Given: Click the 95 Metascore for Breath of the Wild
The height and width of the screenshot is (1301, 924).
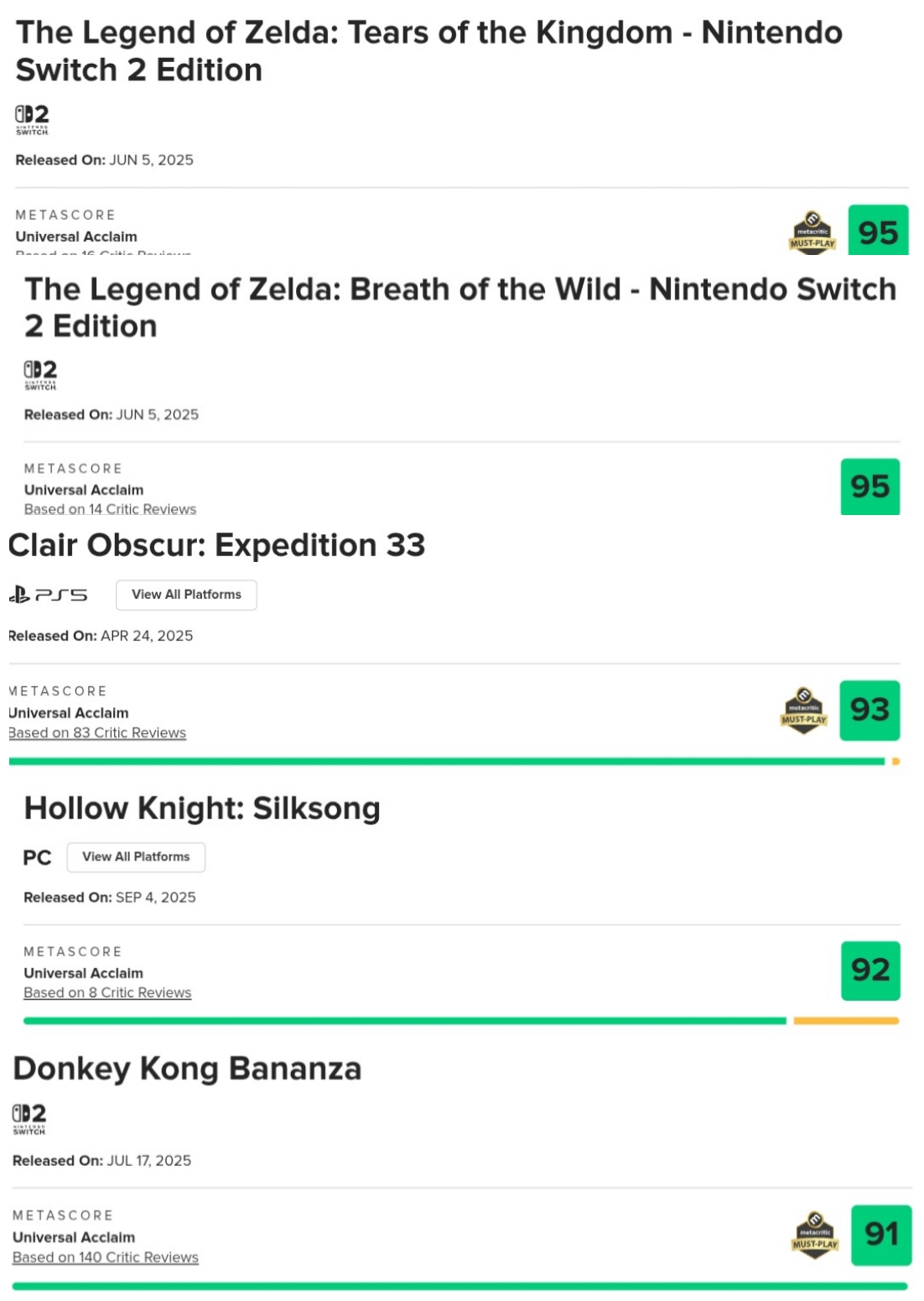Looking at the screenshot, I should click(x=869, y=487).
